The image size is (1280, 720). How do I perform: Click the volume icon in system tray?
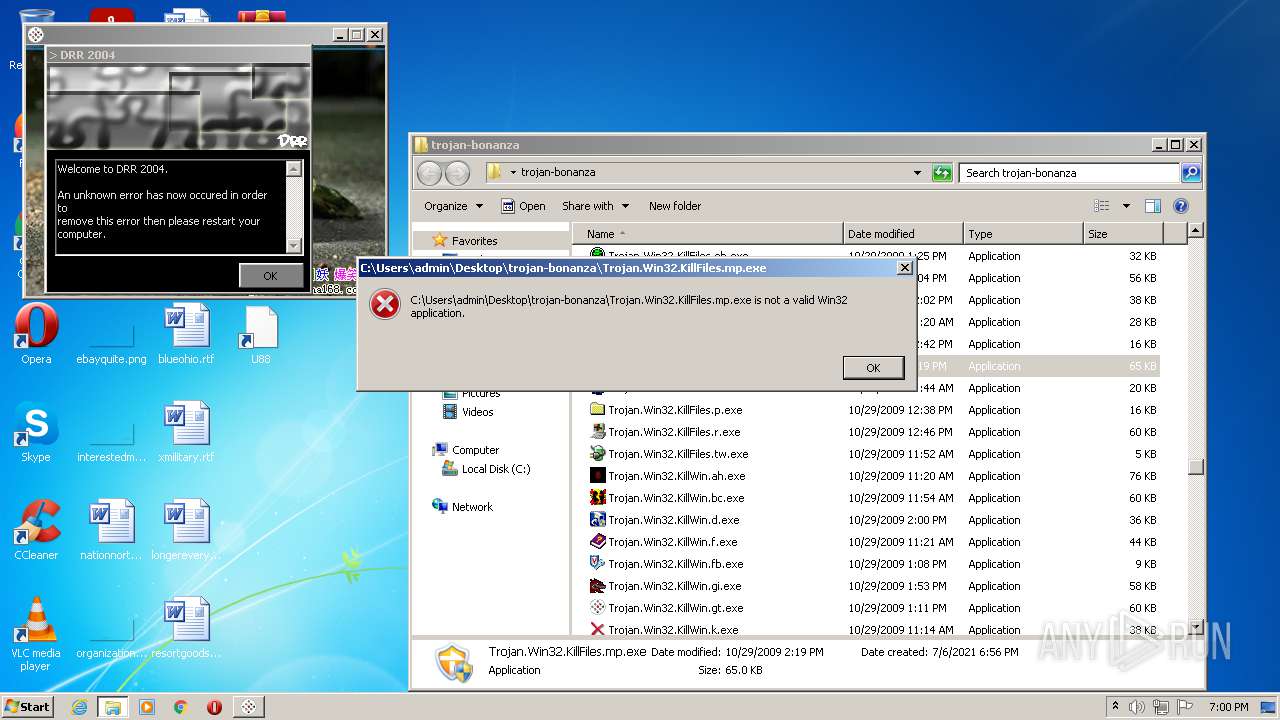tap(1137, 707)
